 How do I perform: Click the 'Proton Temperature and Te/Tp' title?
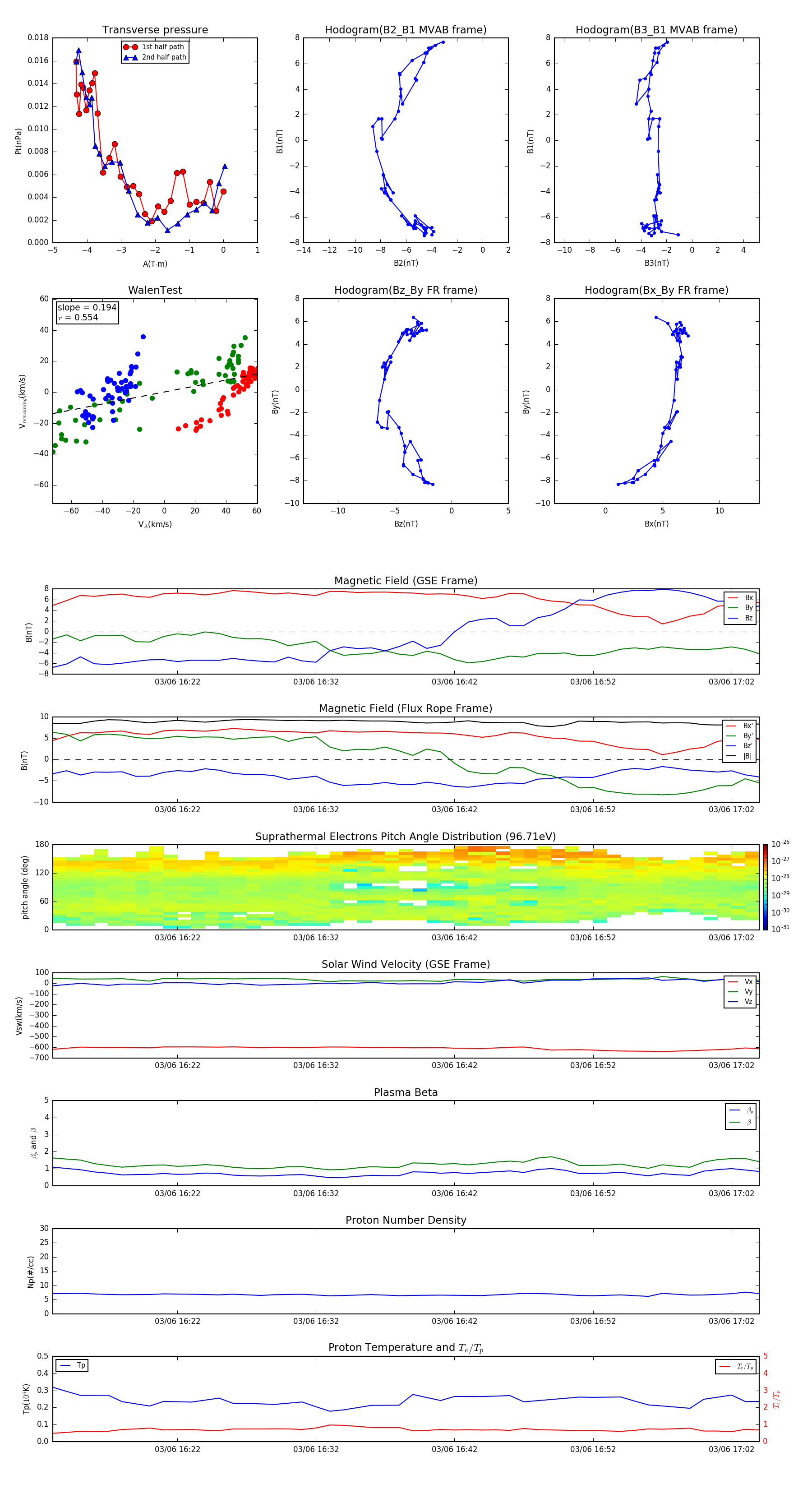tap(406, 1348)
